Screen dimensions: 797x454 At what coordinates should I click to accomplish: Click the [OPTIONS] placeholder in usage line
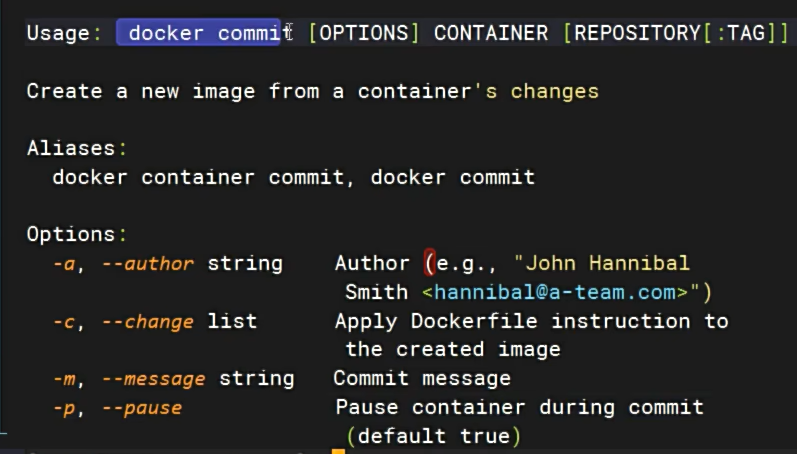[x=363, y=33]
